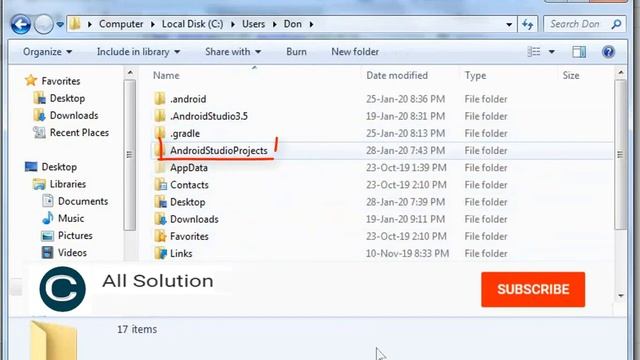Viewport: 640px width, 360px height.
Task: Select the .AndroidStudio3.5 folder icon
Action: [160, 116]
